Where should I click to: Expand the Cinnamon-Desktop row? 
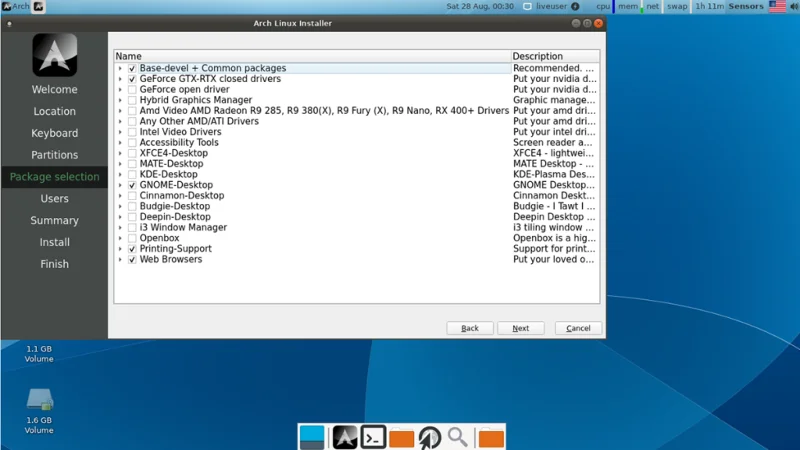click(120, 196)
